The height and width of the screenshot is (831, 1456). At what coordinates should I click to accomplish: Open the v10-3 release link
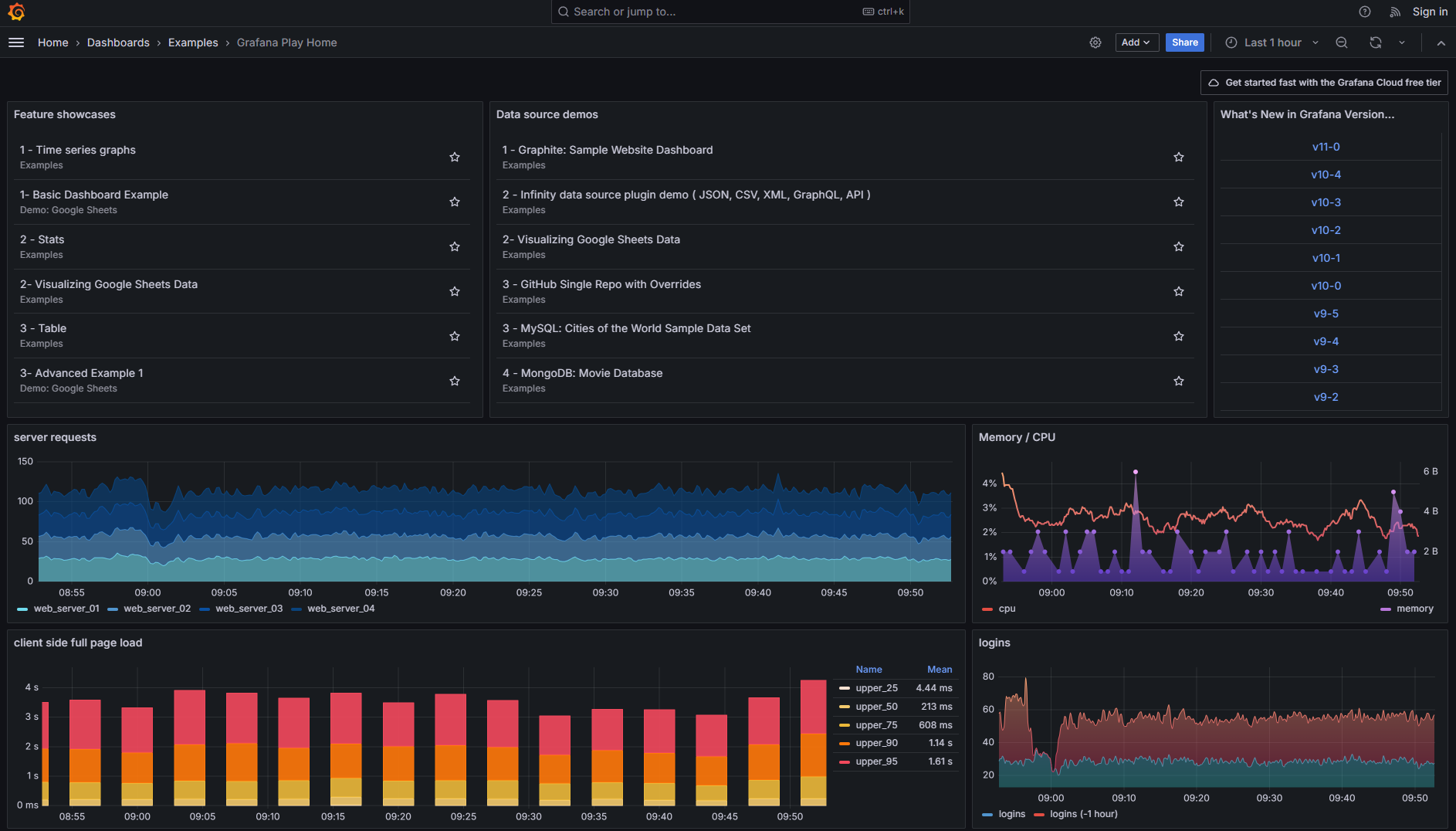[x=1326, y=202]
